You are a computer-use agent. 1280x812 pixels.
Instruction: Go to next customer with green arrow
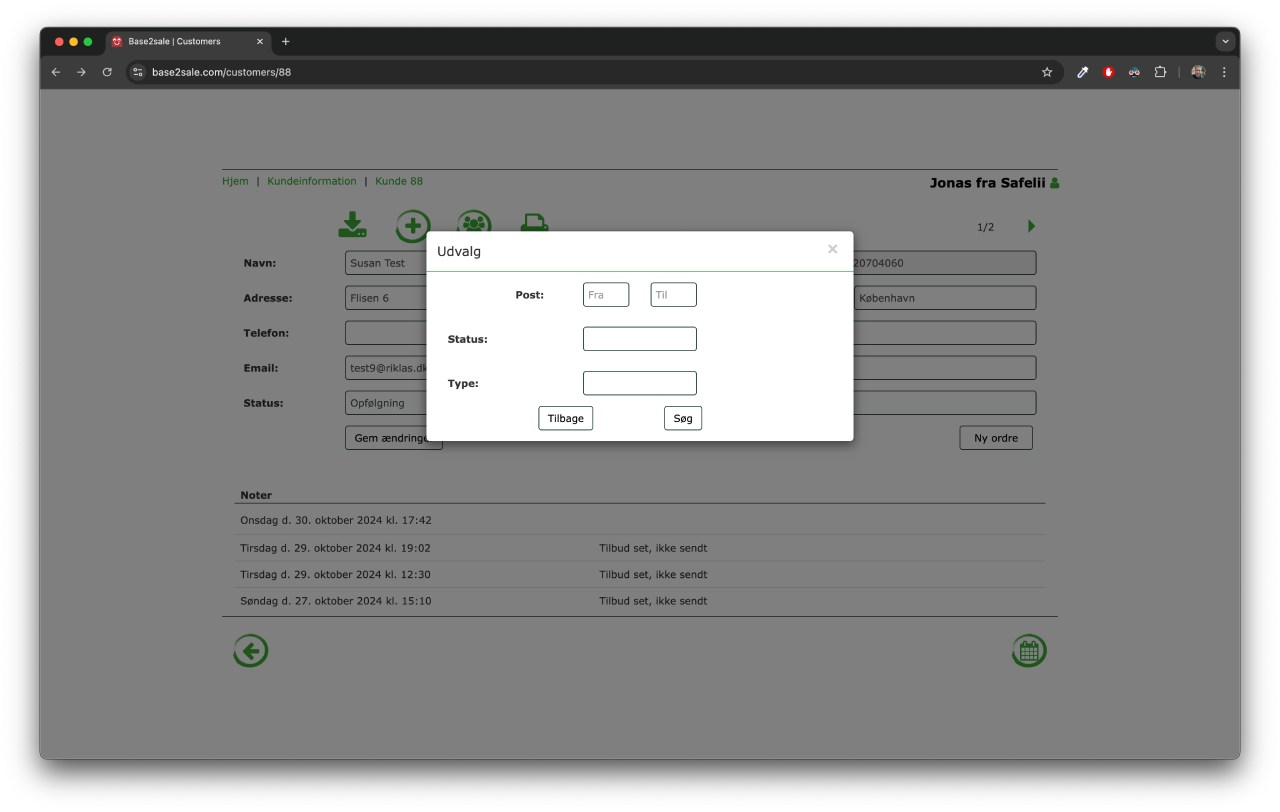(x=1031, y=226)
